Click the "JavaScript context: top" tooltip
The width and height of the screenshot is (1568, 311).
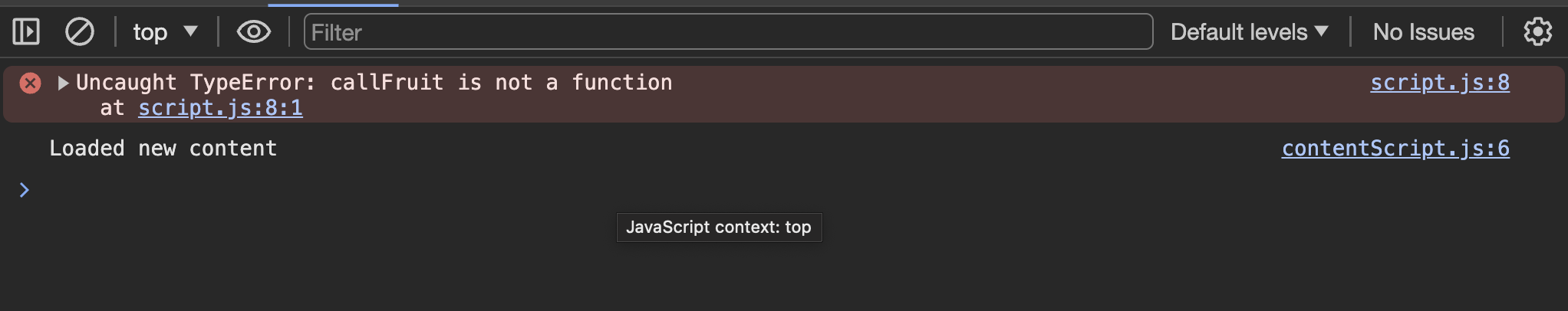click(x=719, y=228)
